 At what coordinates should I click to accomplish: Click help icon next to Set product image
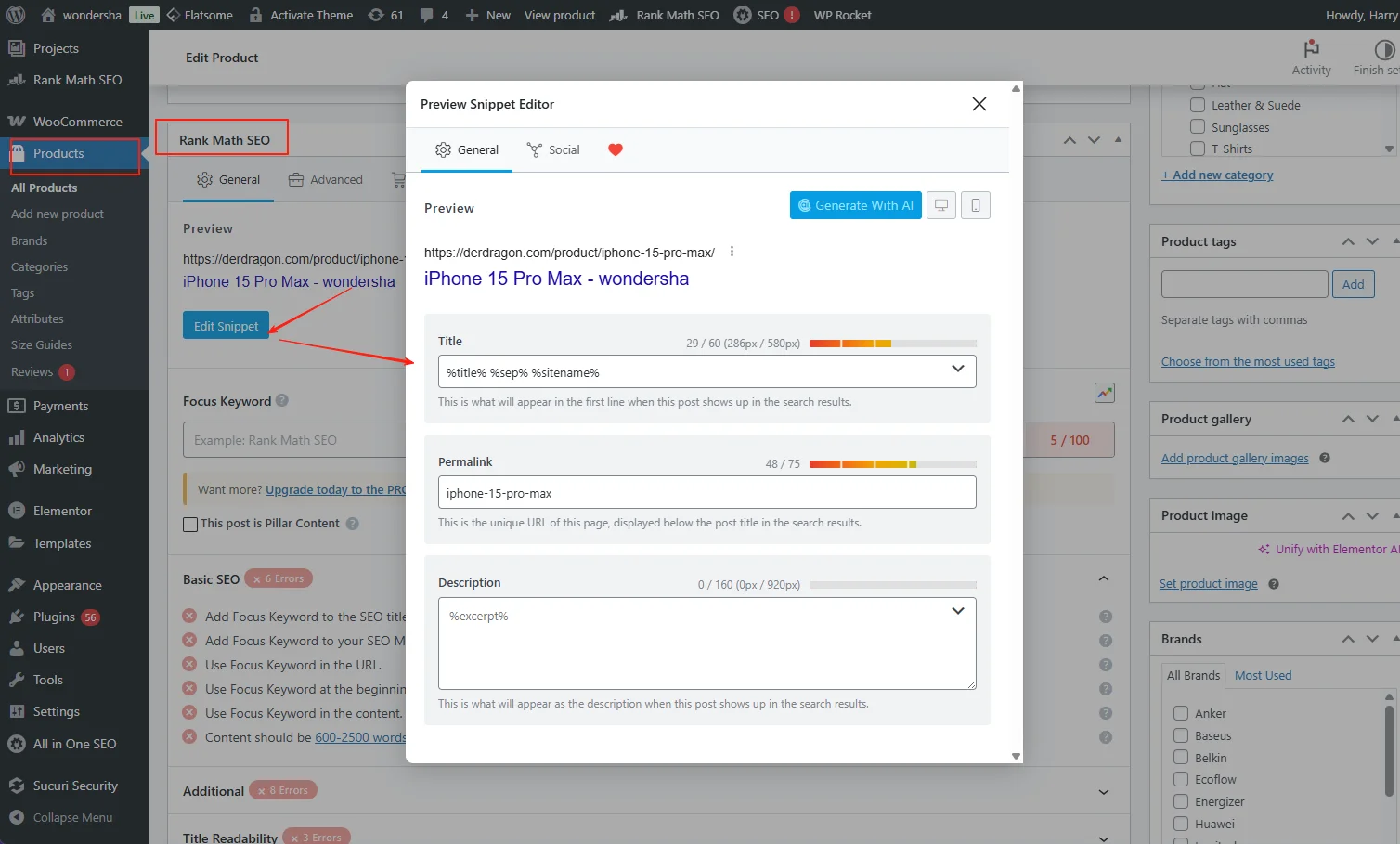click(x=1274, y=584)
